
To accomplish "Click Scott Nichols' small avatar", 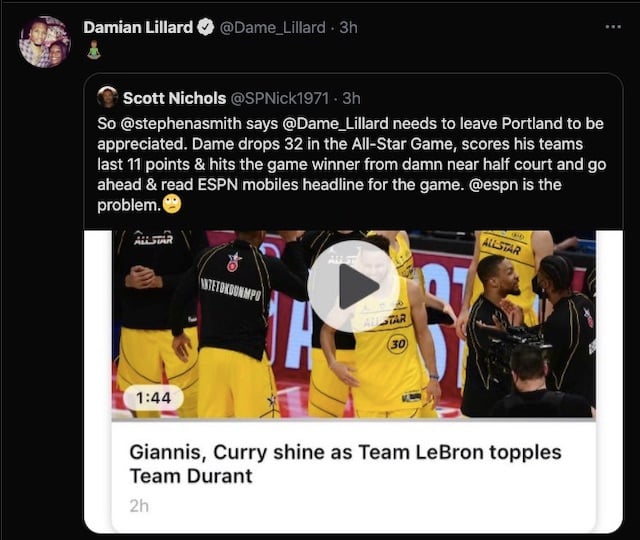I will (x=108, y=97).
